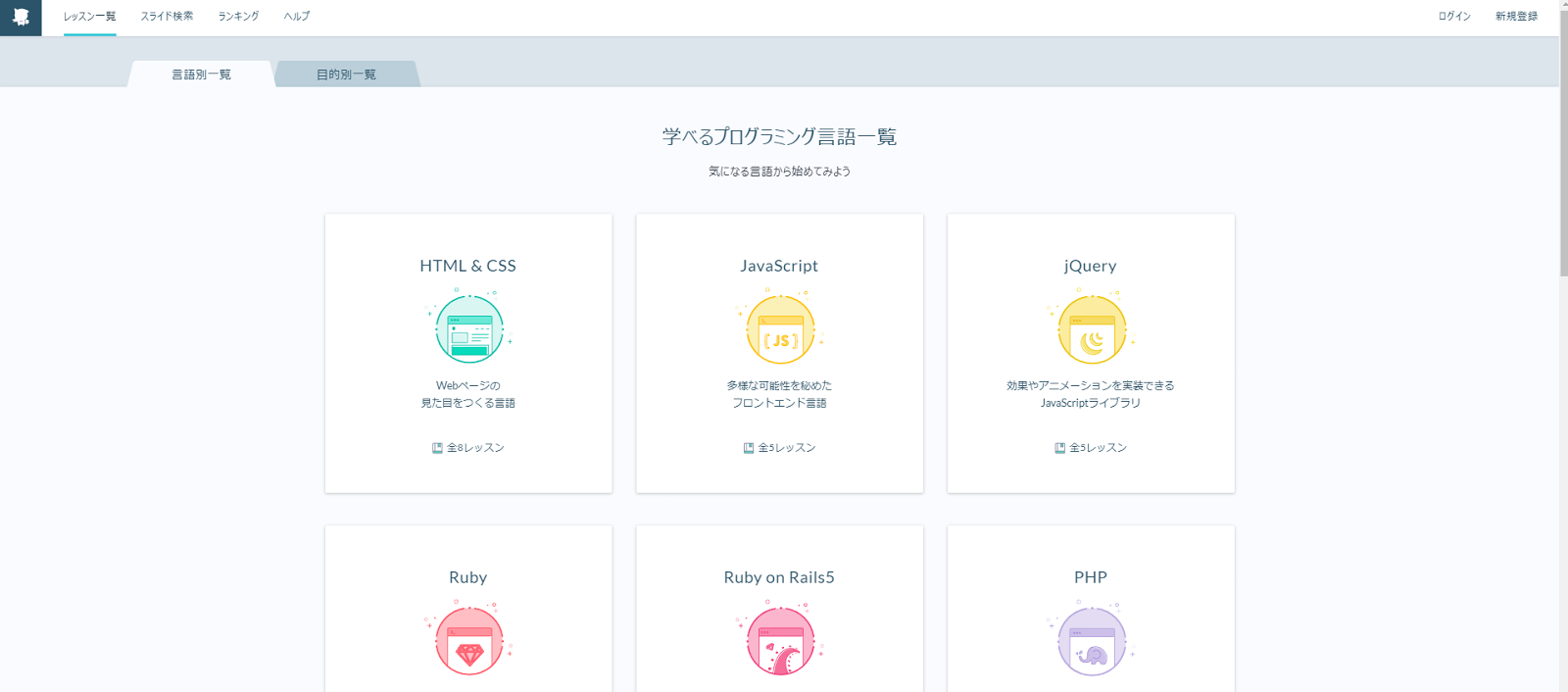The width and height of the screenshot is (1568, 692).
Task: Click the book icon in the jQuery card
Action: (1059, 448)
